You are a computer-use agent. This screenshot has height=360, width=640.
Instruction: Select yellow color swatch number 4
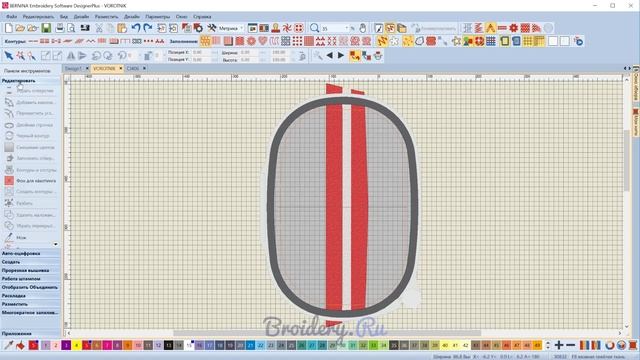pos(76,345)
